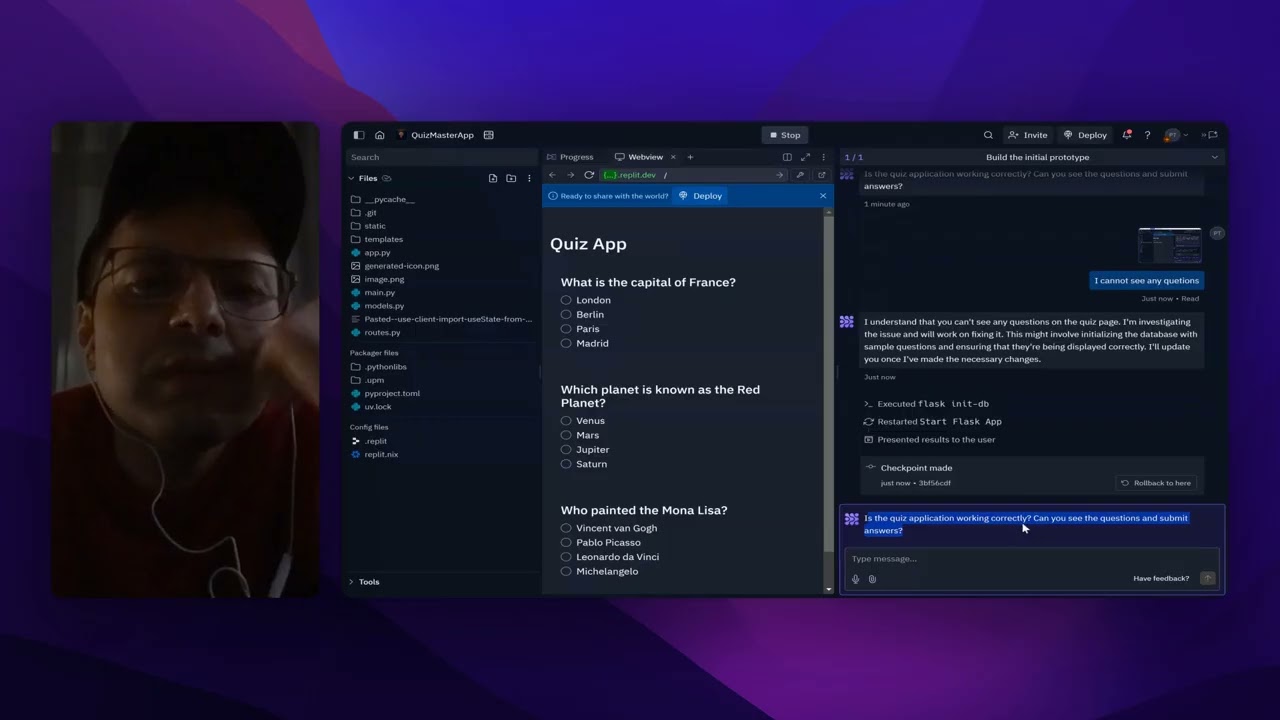Open the user avatar account menu
The image size is (1280, 720).
click(x=1175, y=135)
